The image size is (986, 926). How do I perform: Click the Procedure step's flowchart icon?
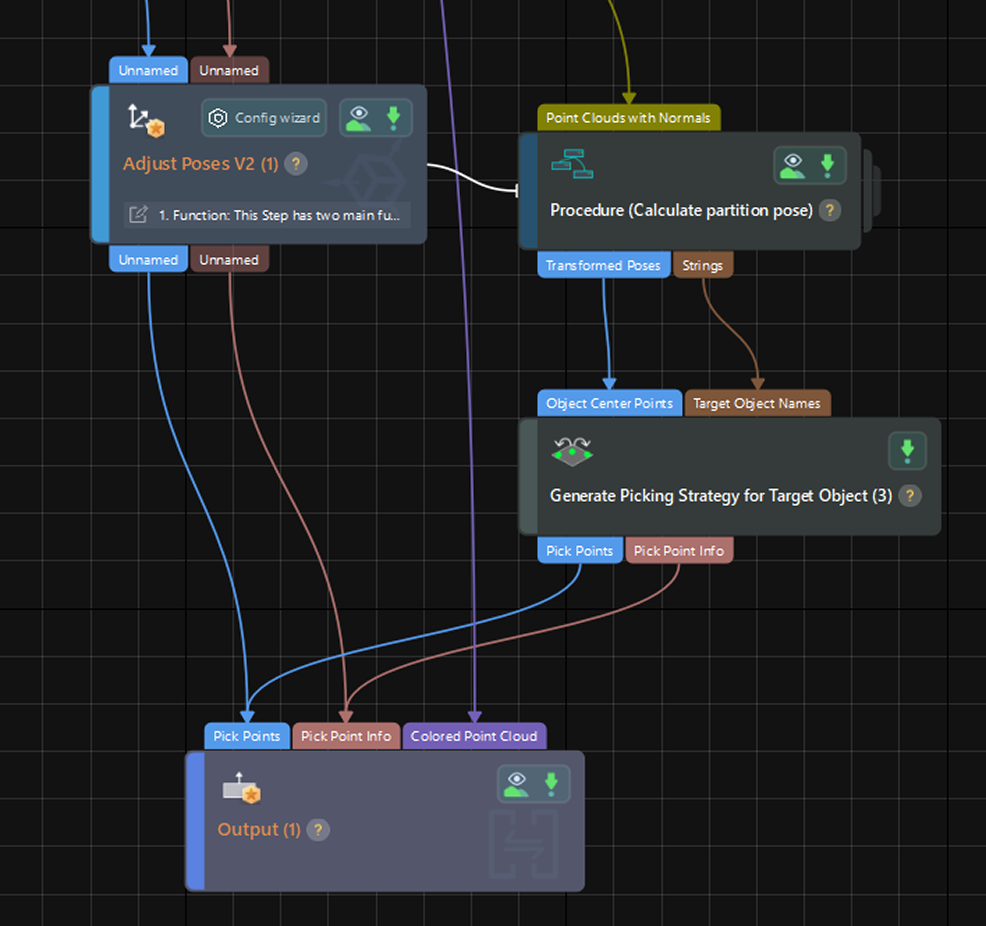click(571, 163)
